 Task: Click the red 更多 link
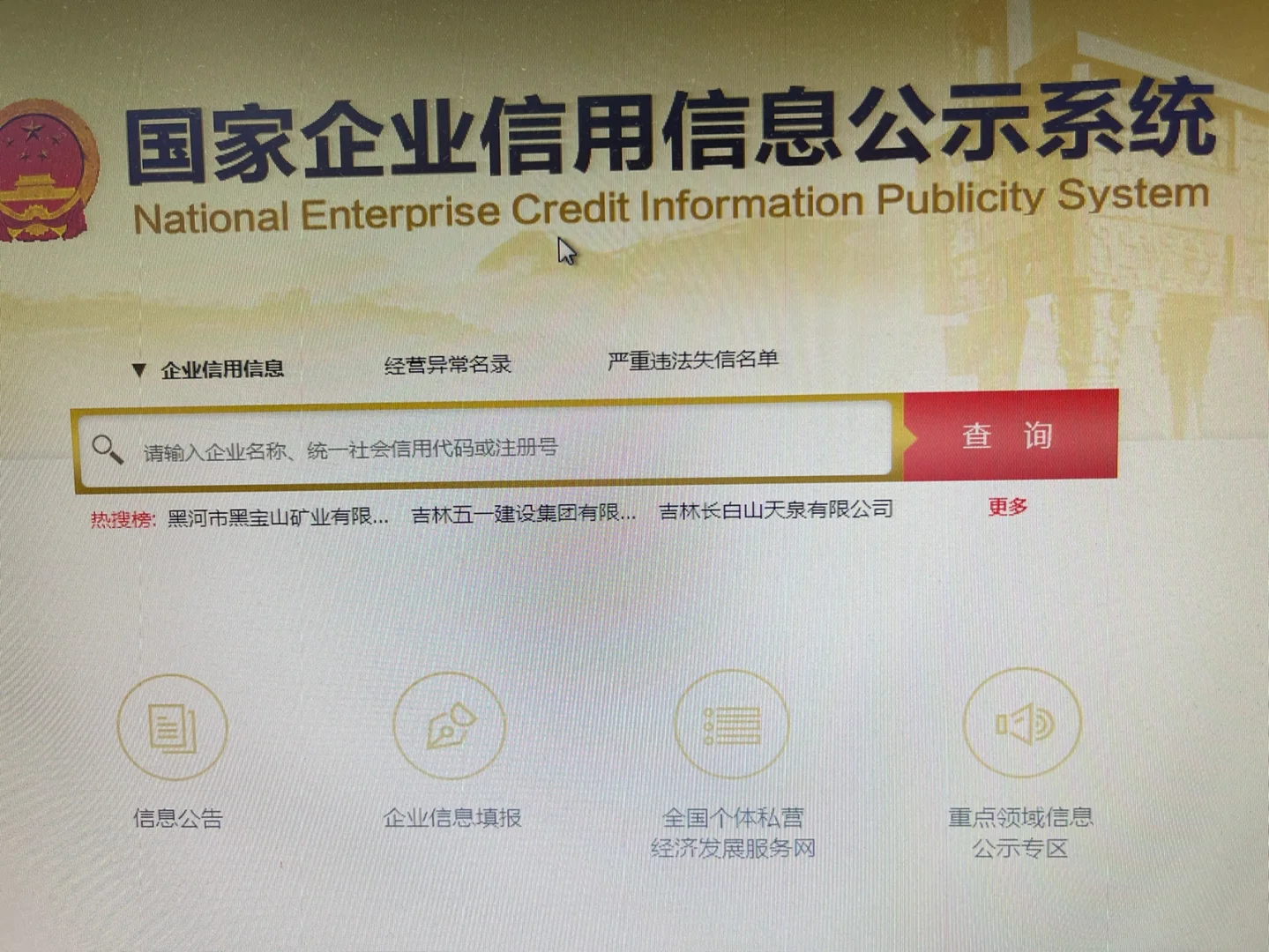point(1008,507)
